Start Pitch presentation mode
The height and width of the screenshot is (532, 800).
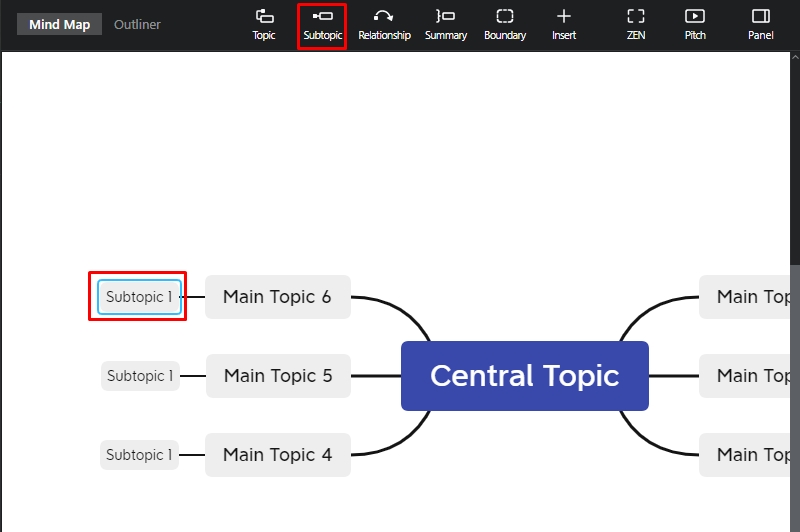(x=695, y=24)
